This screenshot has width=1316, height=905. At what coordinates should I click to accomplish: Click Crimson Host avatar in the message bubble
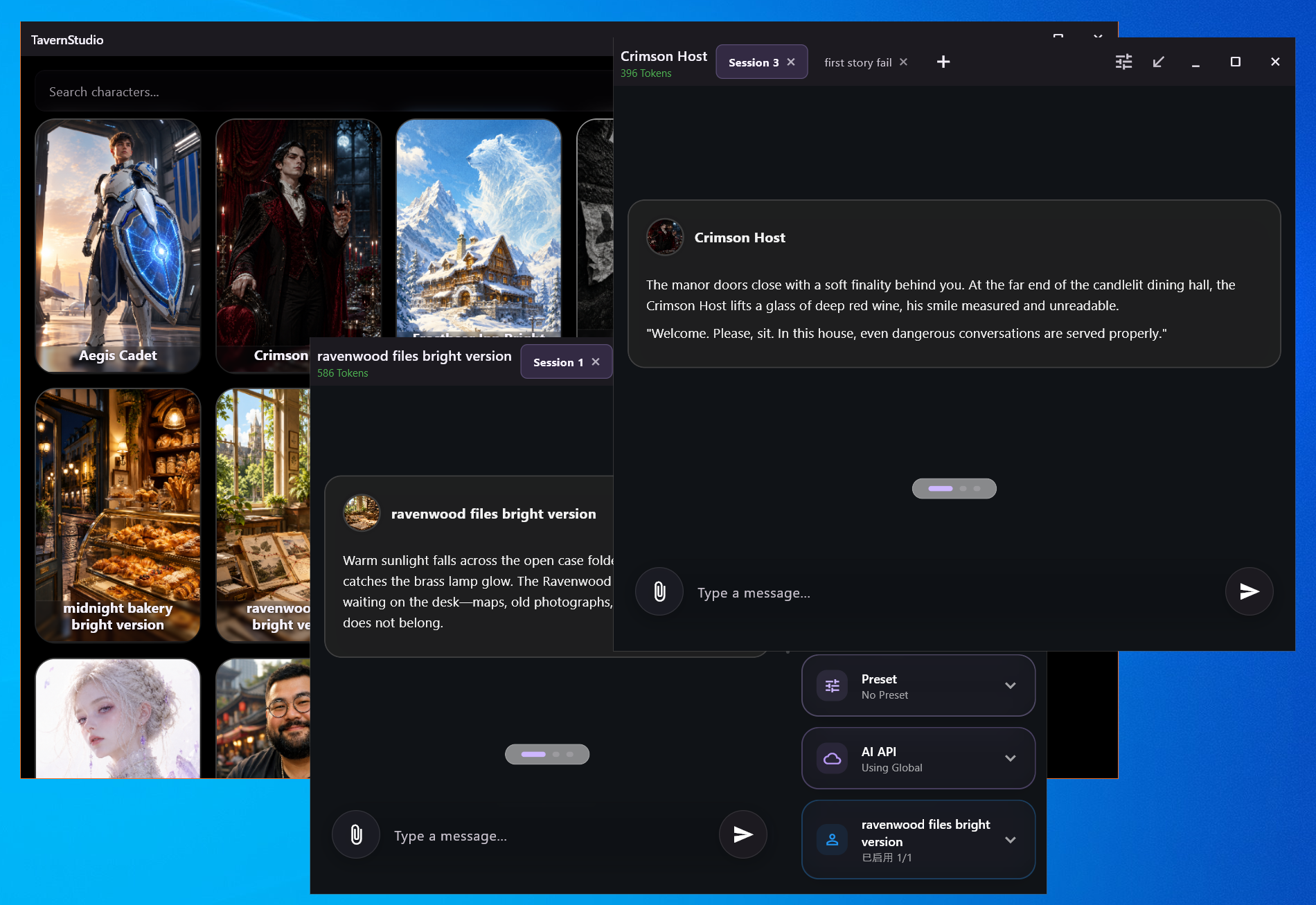665,238
